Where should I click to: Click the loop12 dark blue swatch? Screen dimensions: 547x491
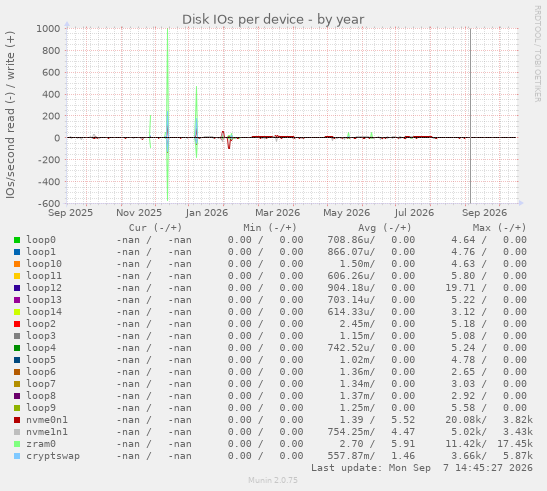click(x=17, y=288)
